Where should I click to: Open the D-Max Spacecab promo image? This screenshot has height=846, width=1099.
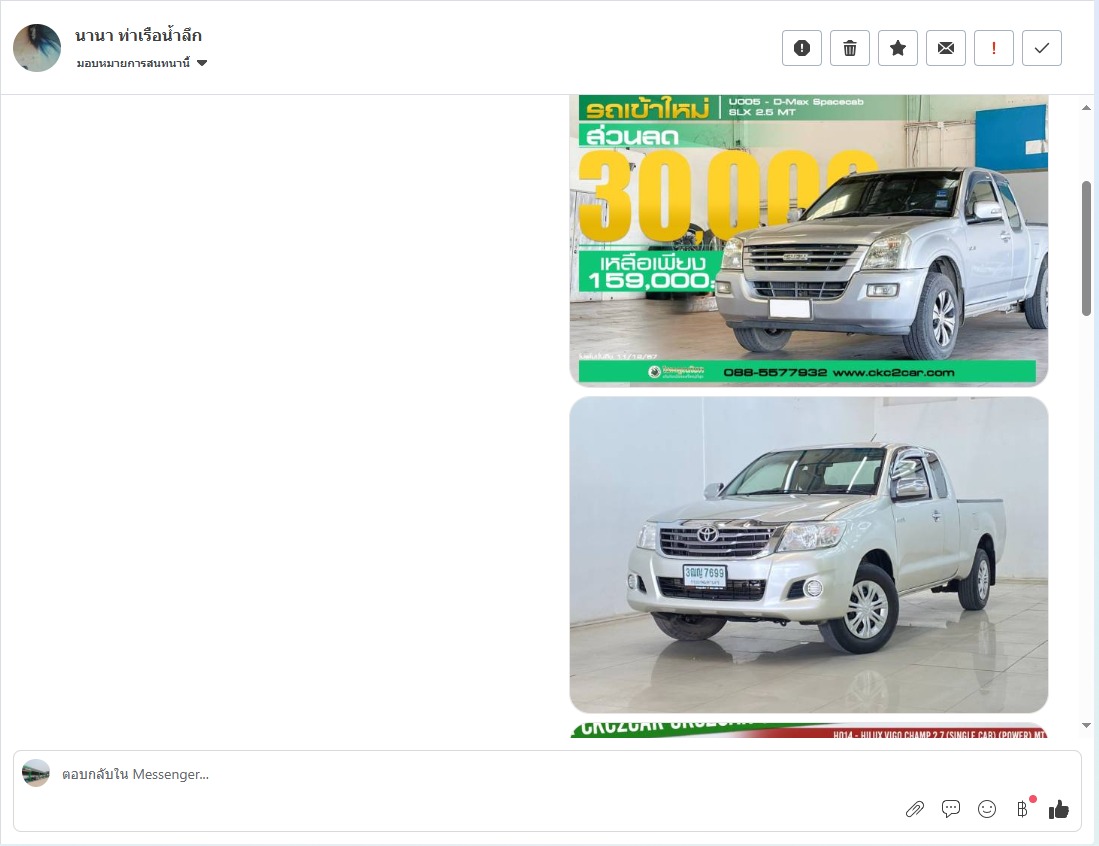[x=809, y=240]
